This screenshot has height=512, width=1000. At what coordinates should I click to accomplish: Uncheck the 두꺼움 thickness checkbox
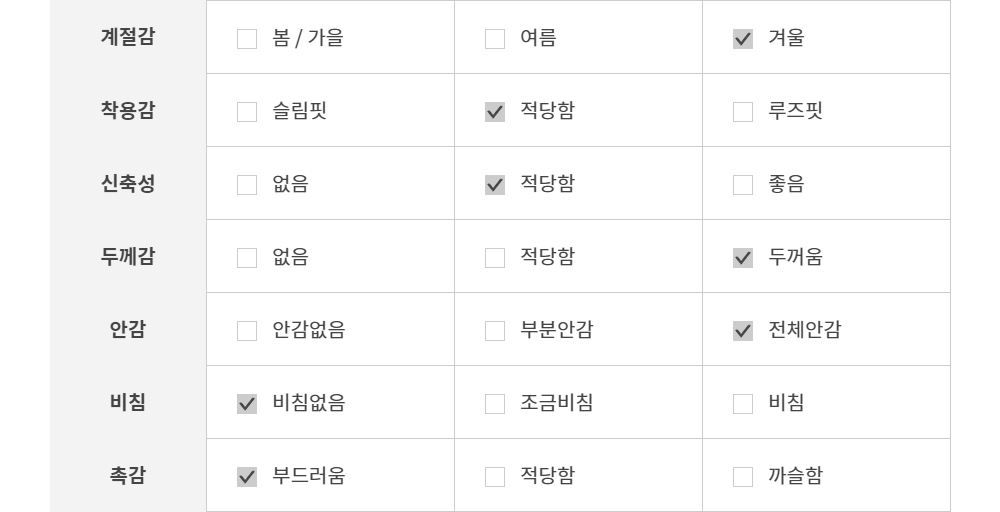click(x=743, y=258)
